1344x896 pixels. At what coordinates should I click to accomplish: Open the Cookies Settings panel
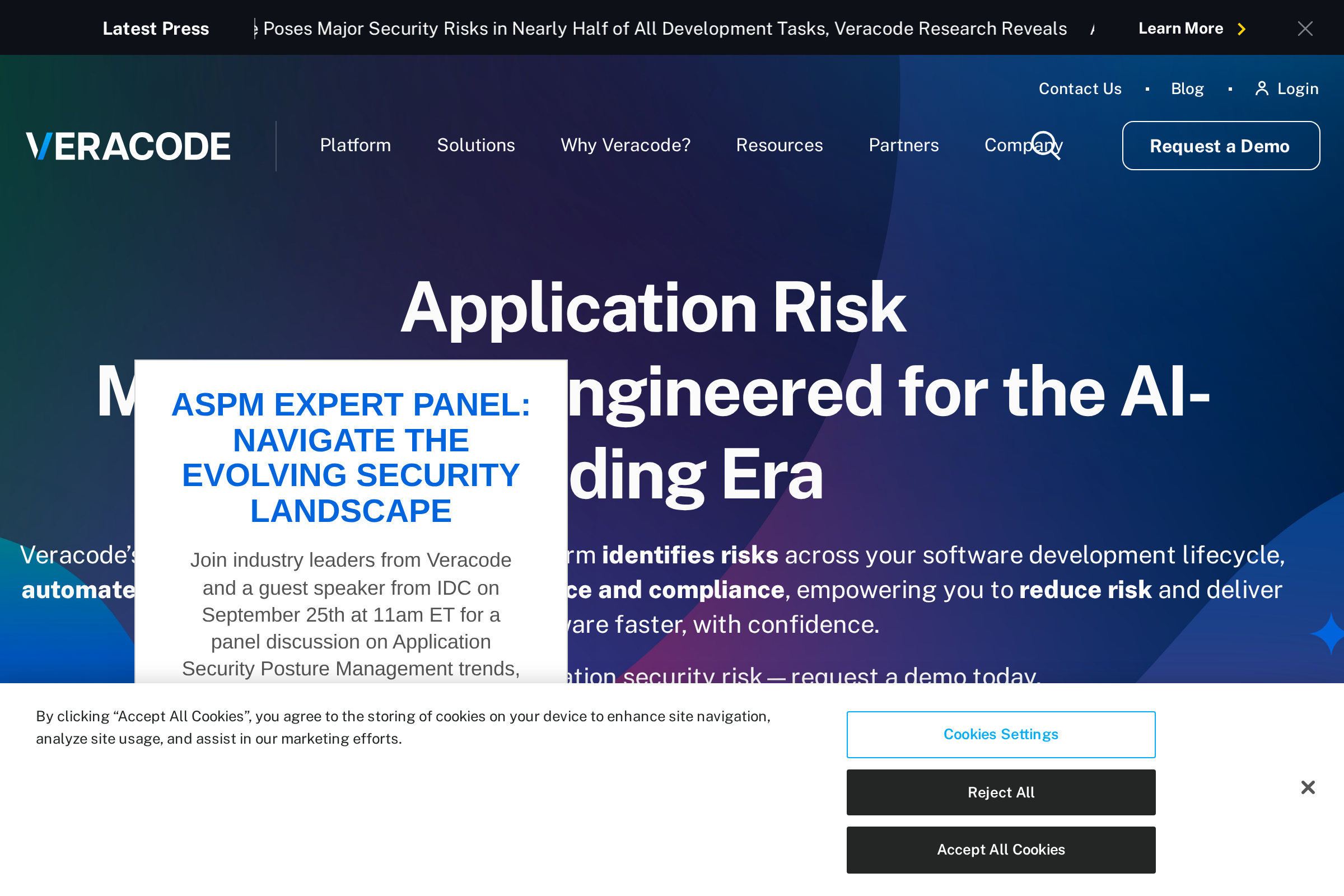click(x=1001, y=734)
